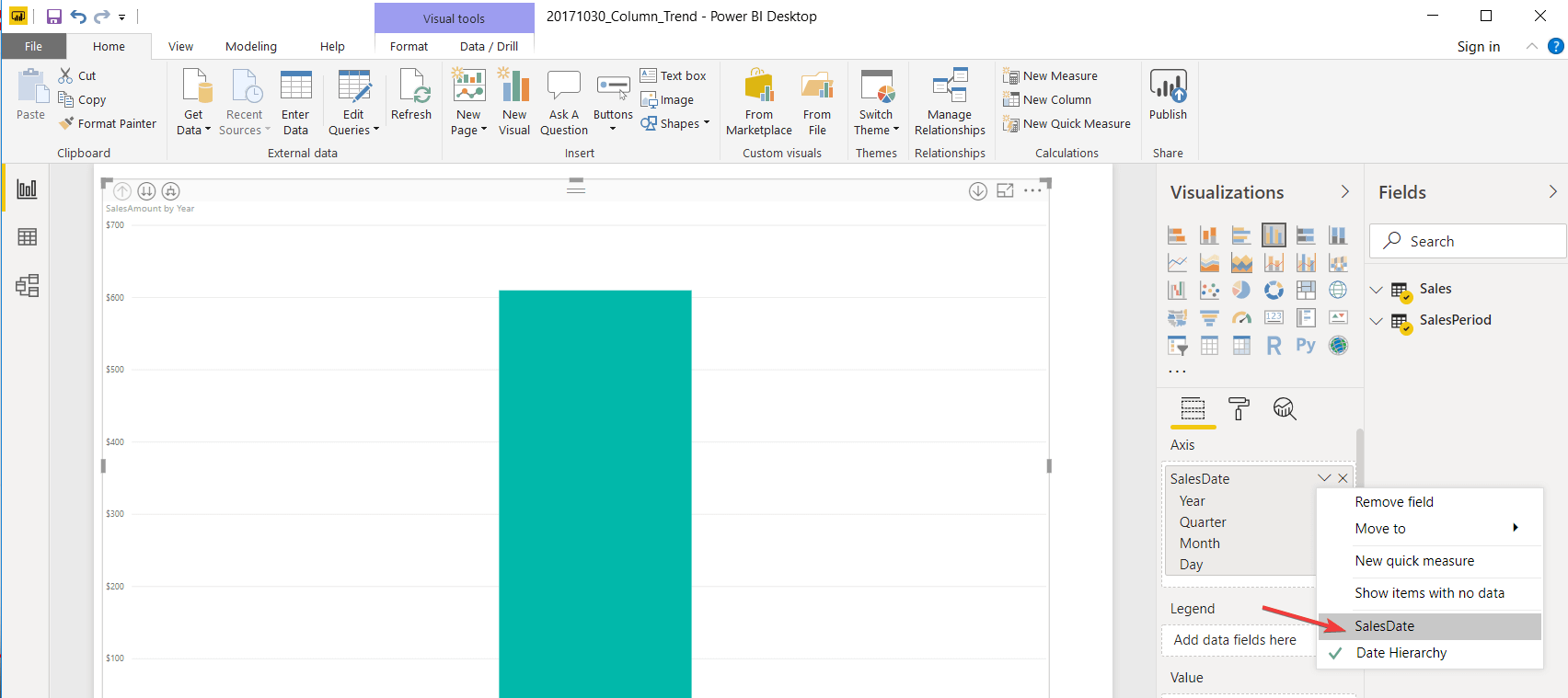Select the Gauge visualization
The image size is (1568, 698).
[1241, 318]
